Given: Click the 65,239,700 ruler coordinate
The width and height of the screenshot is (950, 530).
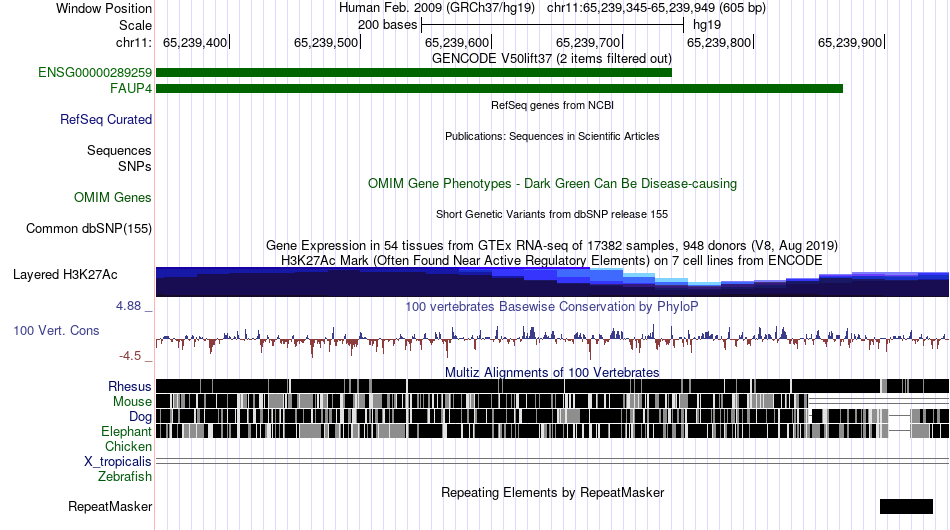Looking at the screenshot, I should click(x=588, y=42).
